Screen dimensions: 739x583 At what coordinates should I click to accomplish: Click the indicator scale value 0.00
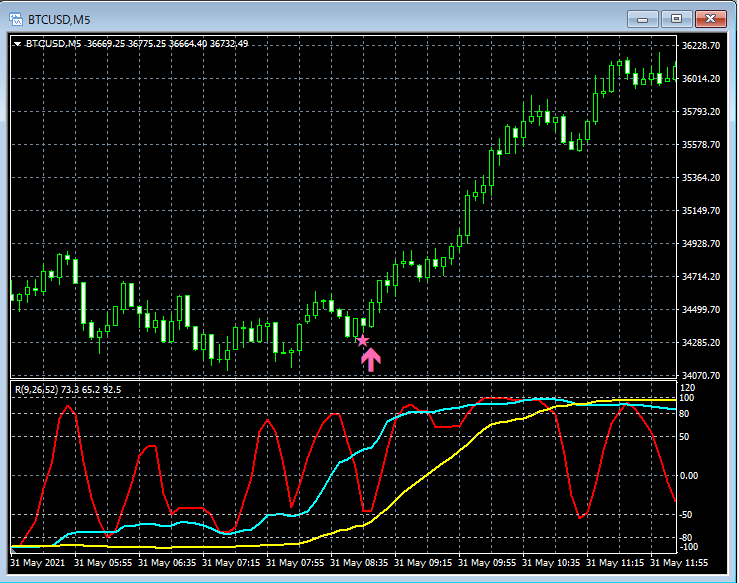(x=689, y=476)
